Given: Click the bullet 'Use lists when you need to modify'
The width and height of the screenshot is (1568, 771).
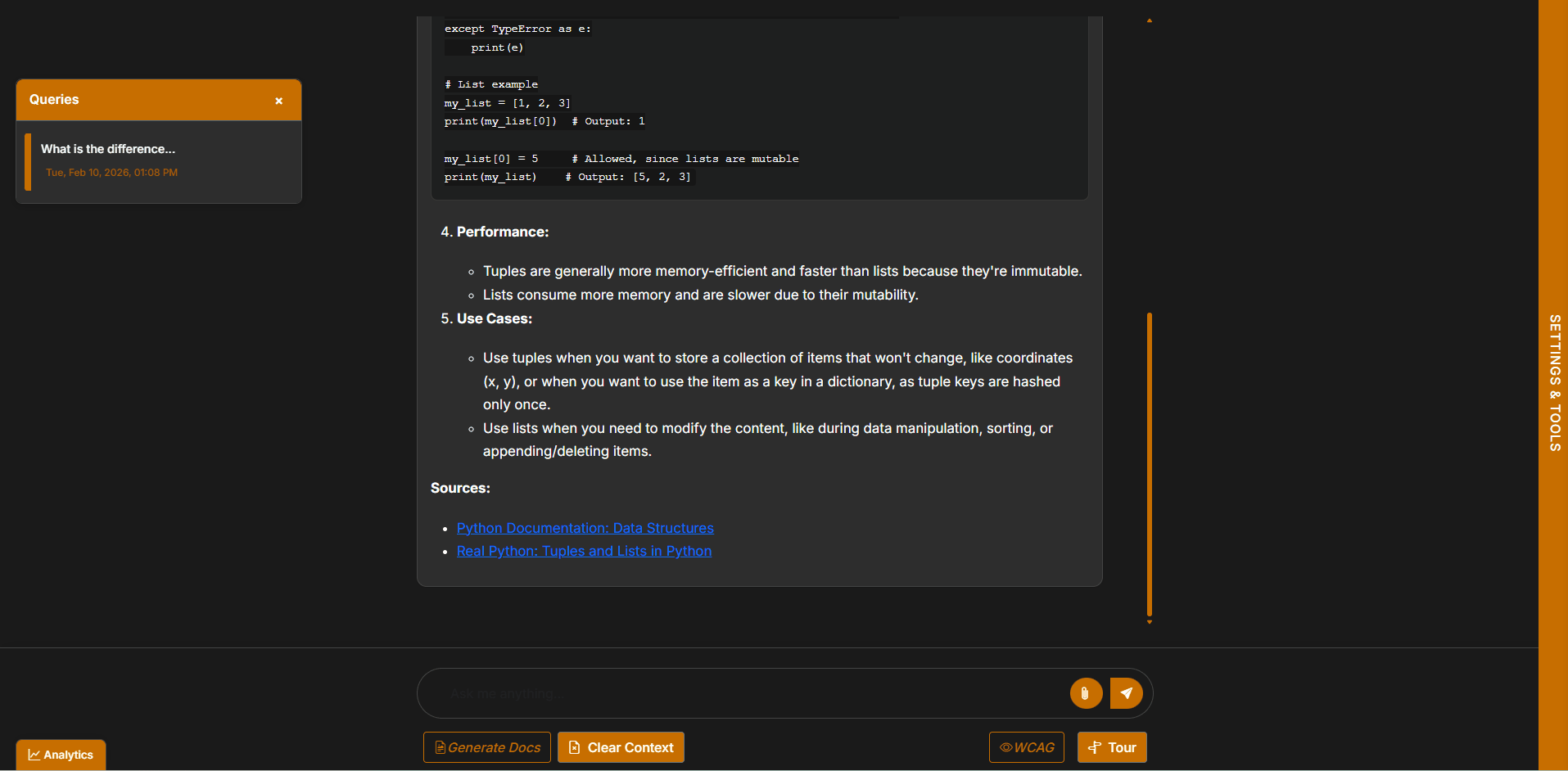Looking at the screenshot, I should (x=768, y=440).
